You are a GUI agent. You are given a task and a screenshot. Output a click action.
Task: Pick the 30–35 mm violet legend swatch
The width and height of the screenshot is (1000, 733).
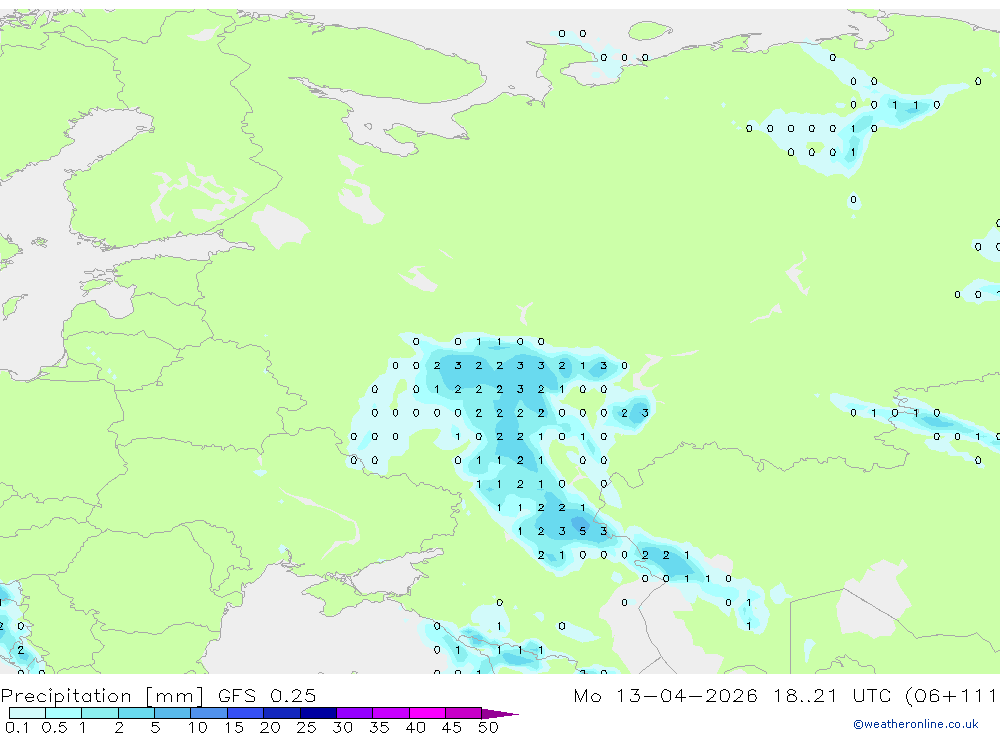click(x=355, y=713)
